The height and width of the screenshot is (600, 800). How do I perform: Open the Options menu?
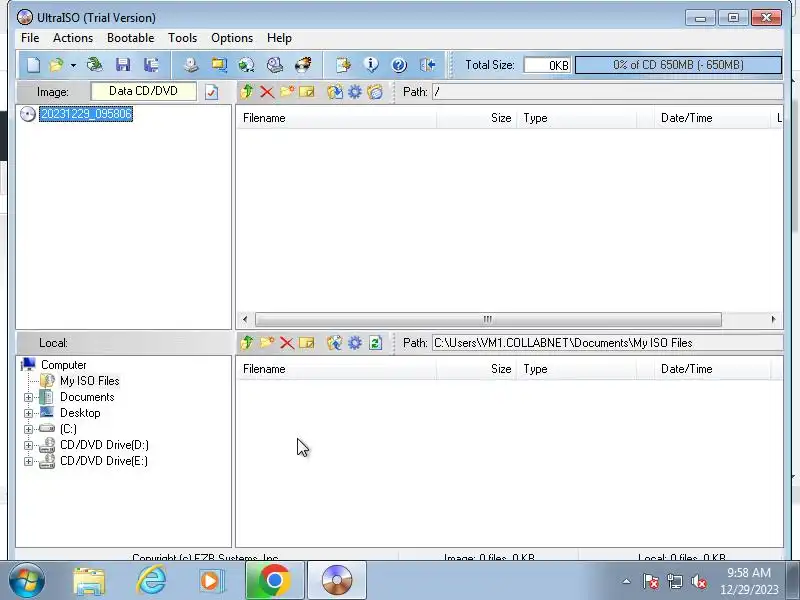[232, 38]
